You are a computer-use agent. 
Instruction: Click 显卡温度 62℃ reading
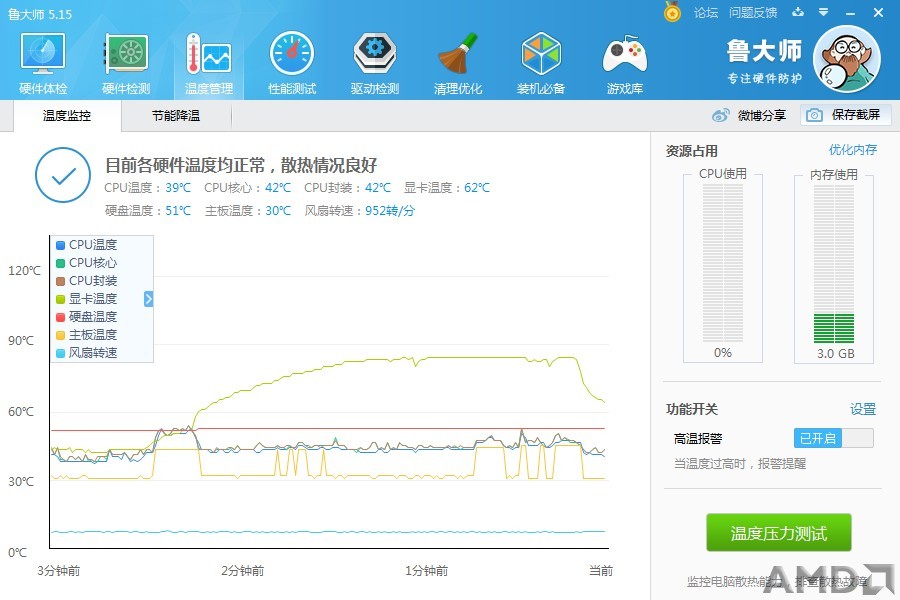(x=447, y=188)
